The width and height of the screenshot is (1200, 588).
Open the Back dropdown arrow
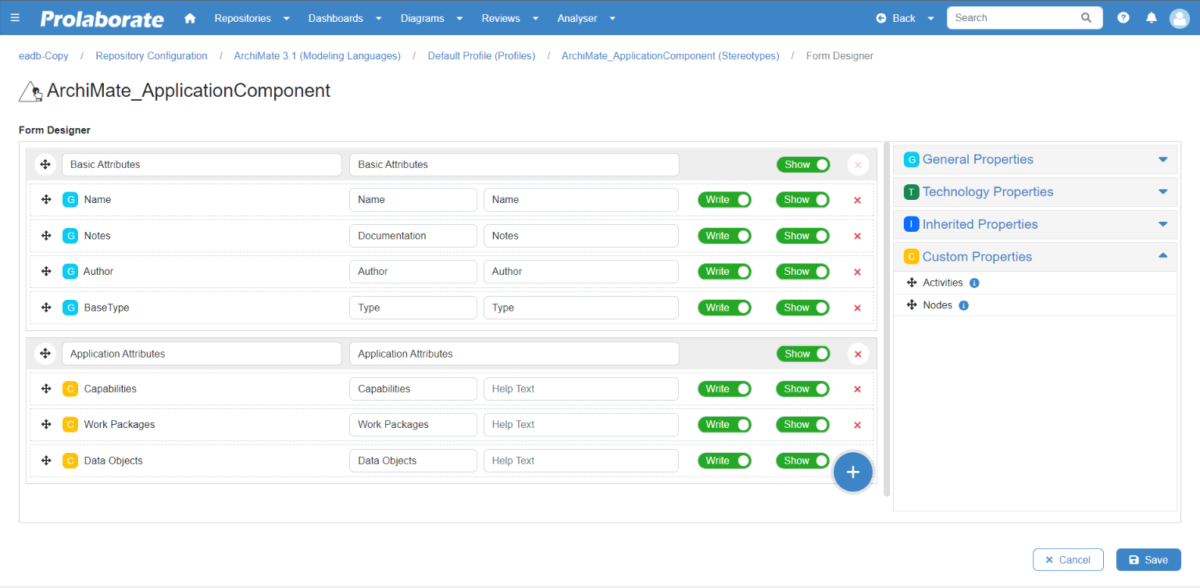tap(930, 17)
